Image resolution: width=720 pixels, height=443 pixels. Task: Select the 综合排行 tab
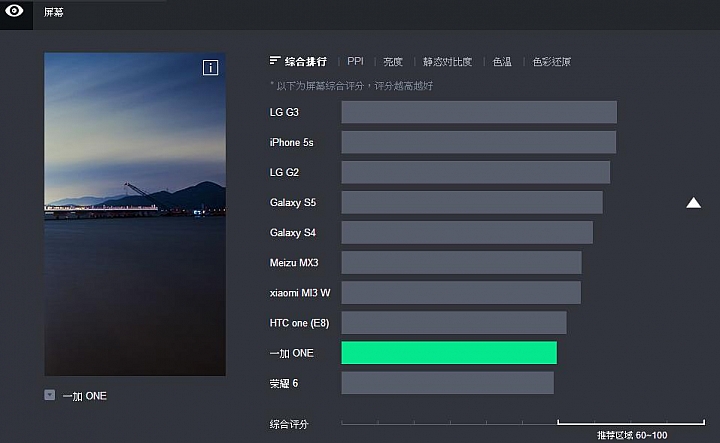[306, 62]
